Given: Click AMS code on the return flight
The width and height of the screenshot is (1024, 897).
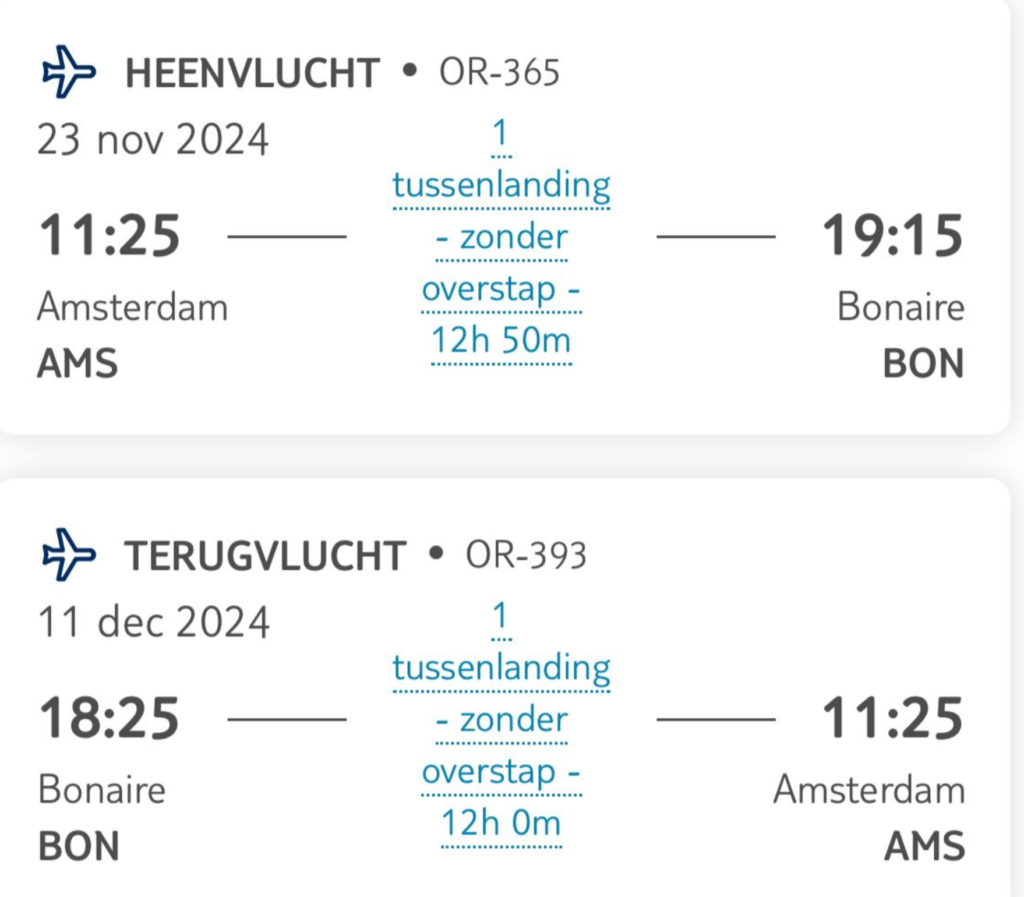Looking at the screenshot, I should pos(925,846).
